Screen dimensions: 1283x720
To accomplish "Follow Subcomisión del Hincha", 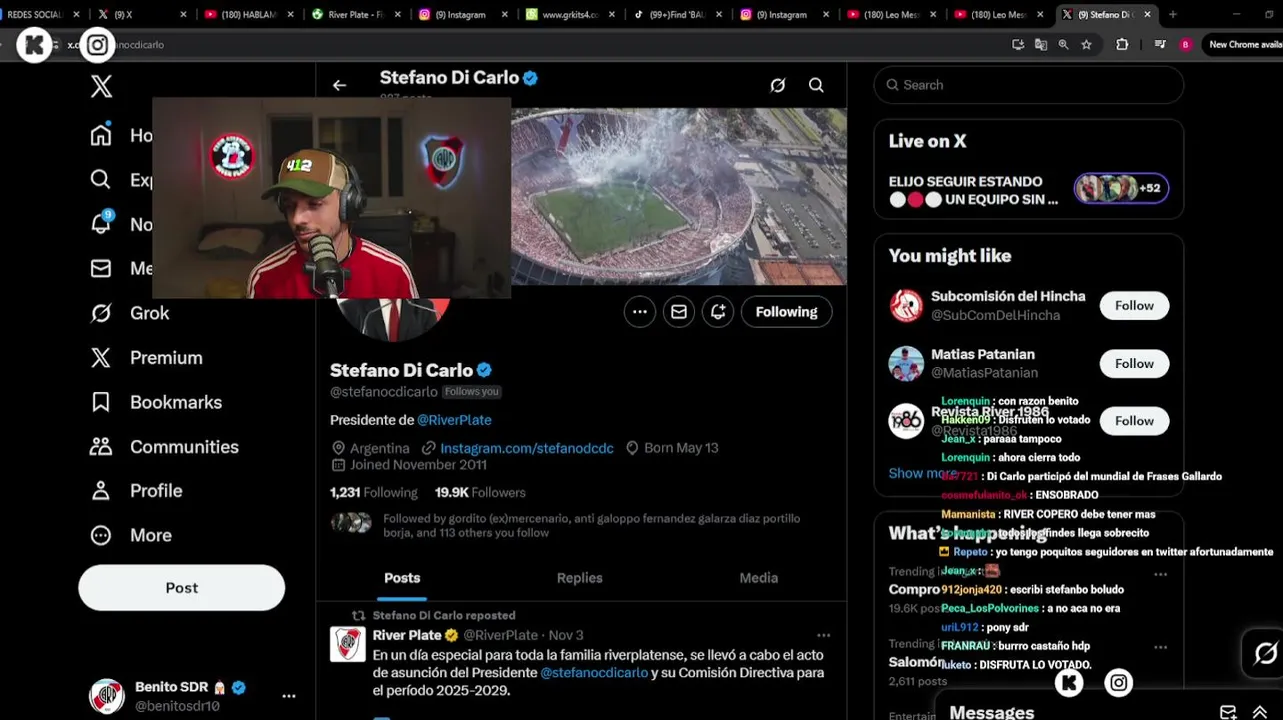I will coord(1134,306).
